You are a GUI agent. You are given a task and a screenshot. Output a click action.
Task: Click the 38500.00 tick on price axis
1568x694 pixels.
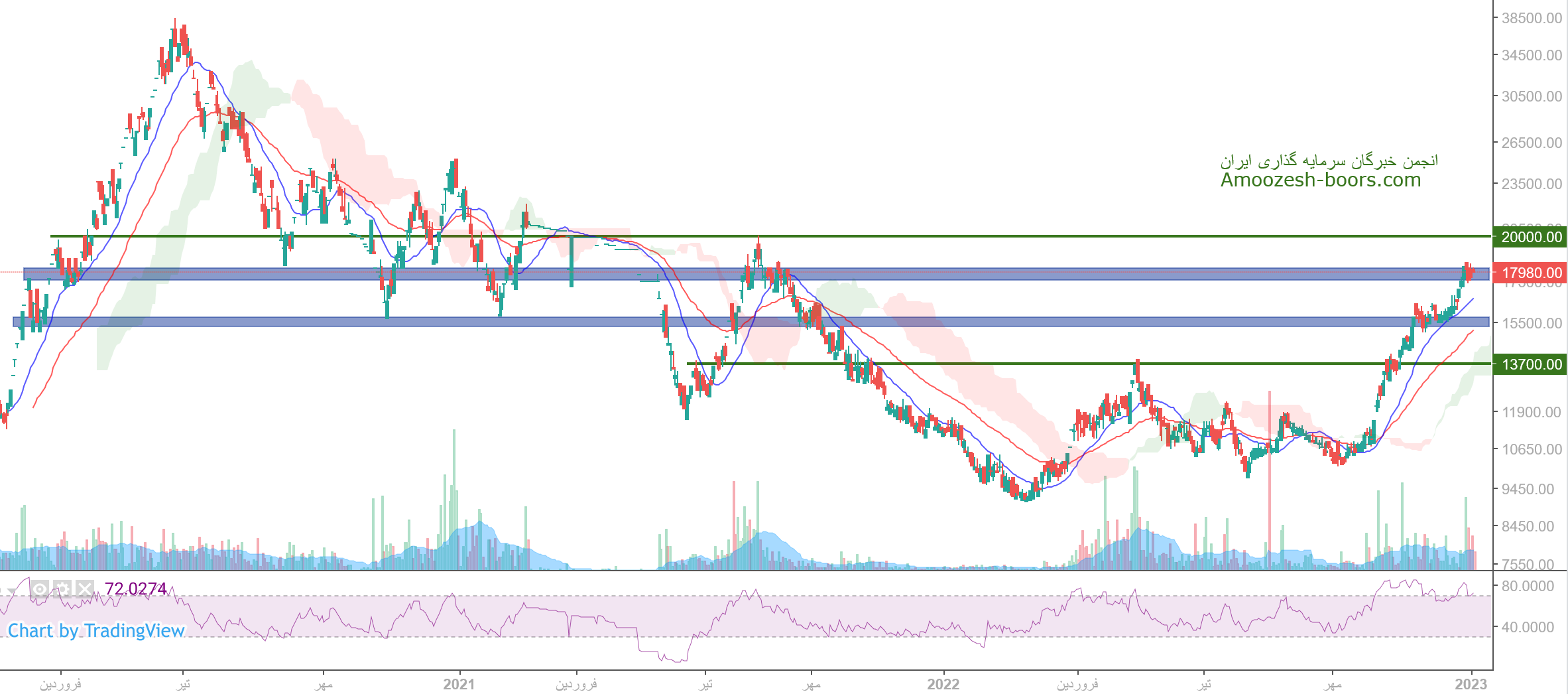click(x=1531, y=19)
